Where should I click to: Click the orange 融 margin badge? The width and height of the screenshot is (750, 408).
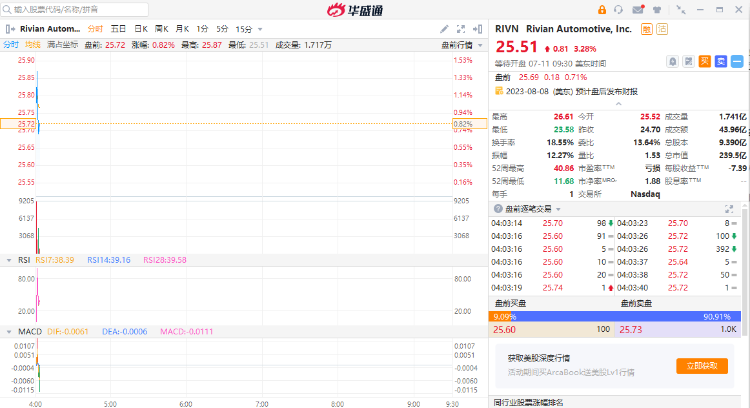pos(647,29)
